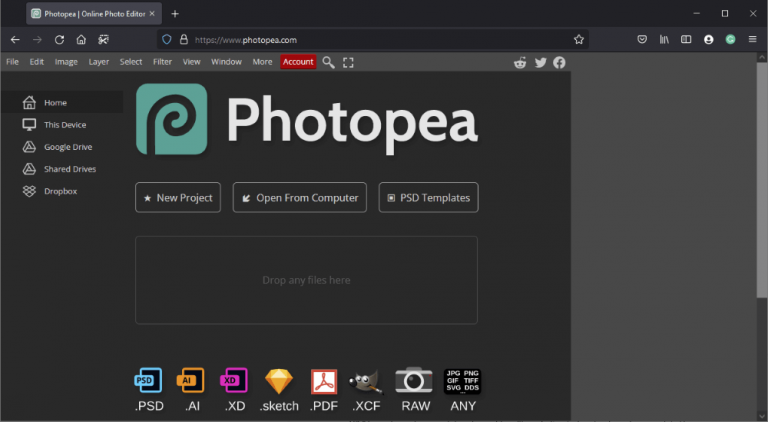Screen dimensions: 768x422
Task: Open the Grammarly extension icon
Action: (x=730, y=40)
